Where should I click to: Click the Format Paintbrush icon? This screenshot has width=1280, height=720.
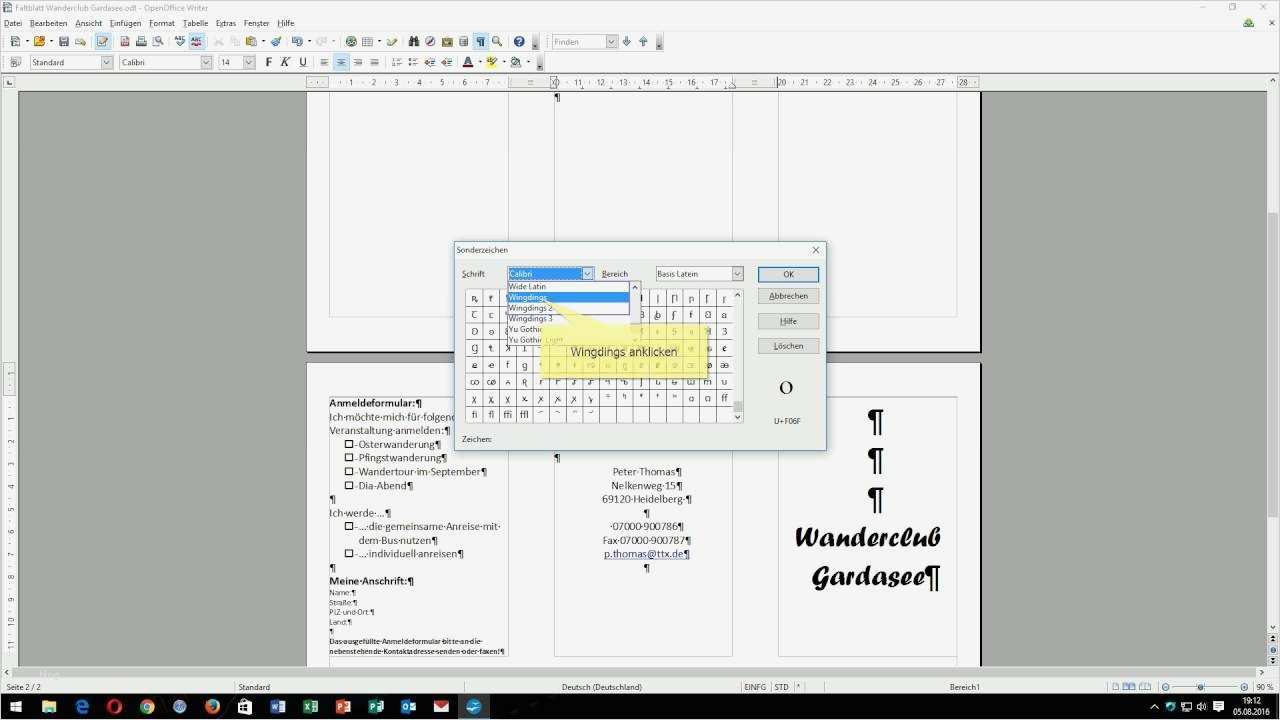point(277,41)
